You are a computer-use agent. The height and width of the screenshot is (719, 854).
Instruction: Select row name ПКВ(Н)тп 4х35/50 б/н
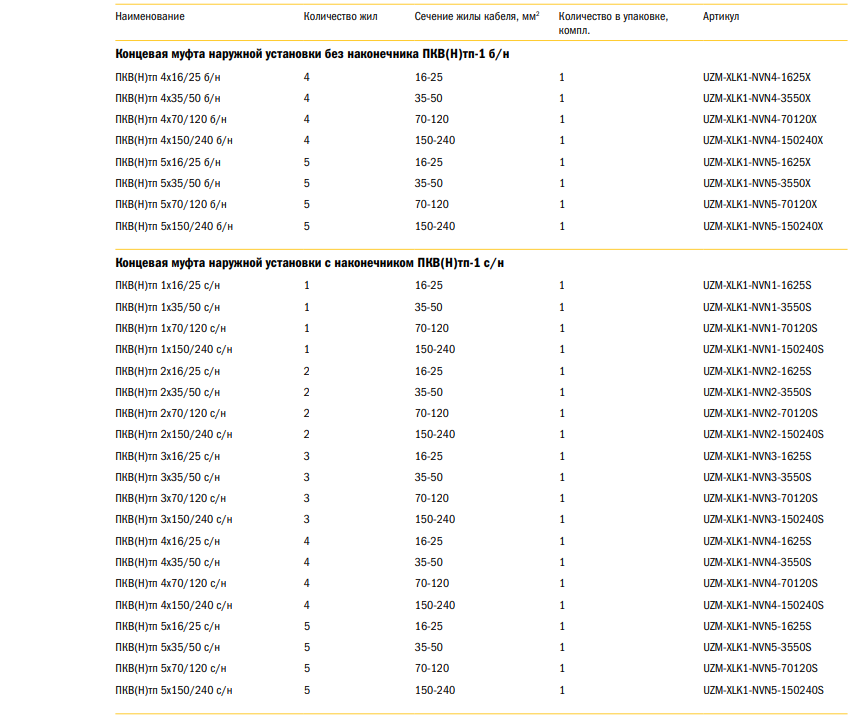click(168, 99)
